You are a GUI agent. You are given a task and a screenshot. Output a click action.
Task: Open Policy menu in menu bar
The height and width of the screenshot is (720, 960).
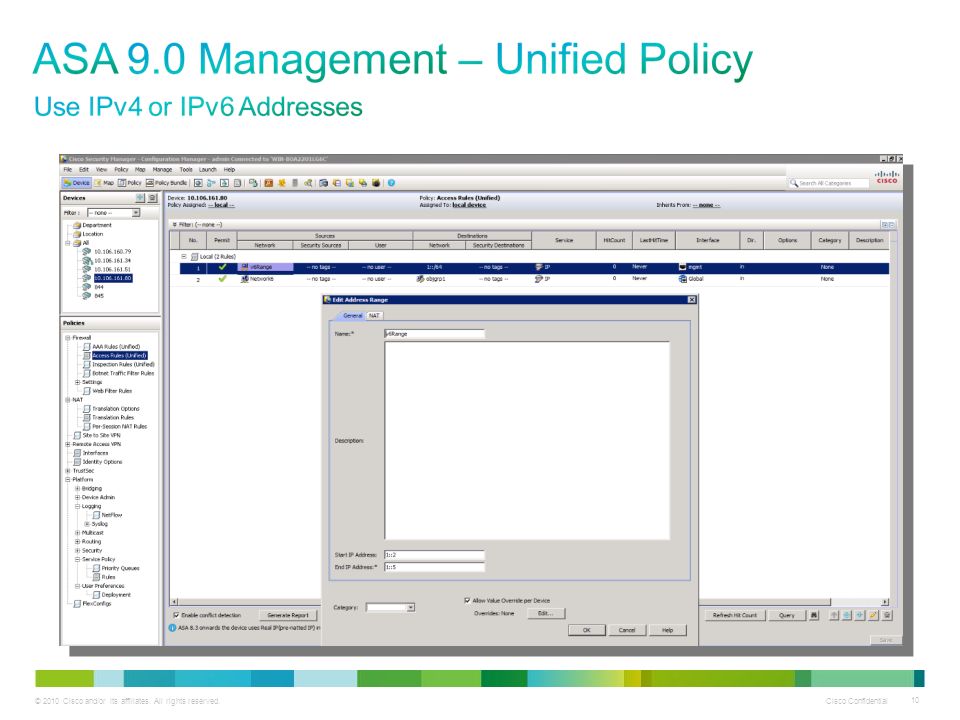click(121, 170)
